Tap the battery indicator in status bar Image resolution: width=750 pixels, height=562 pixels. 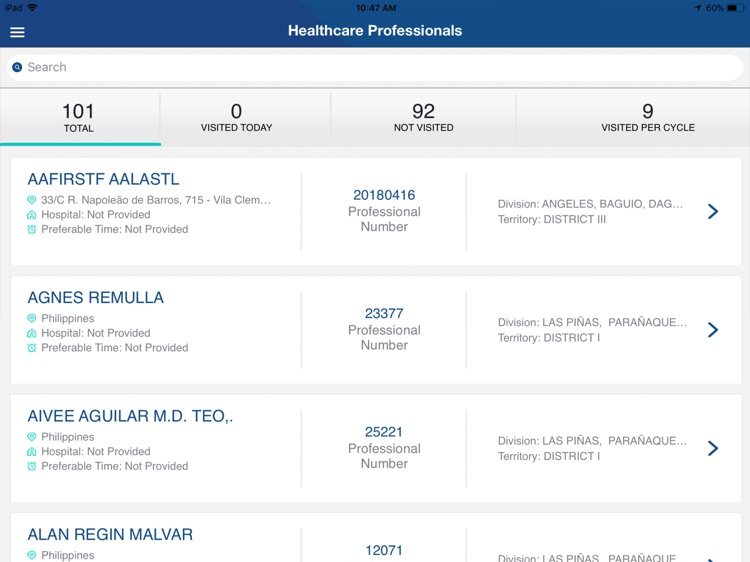pos(734,8)
